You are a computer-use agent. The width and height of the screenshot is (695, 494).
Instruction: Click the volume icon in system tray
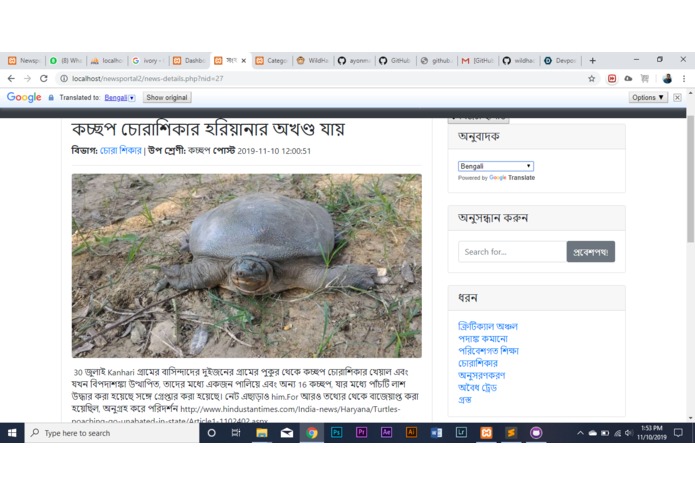point(629,433)
